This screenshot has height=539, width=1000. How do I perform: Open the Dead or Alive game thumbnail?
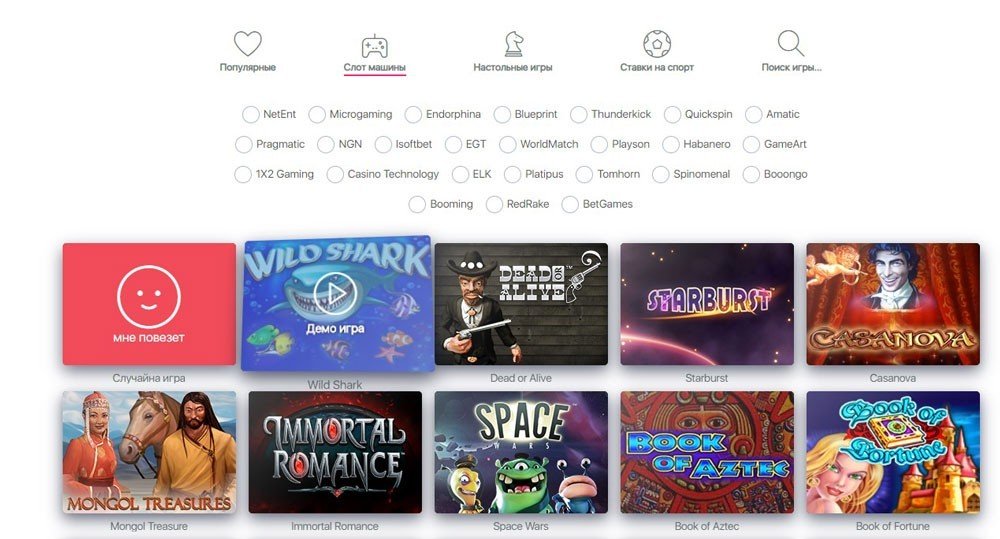tap(521, 304)
